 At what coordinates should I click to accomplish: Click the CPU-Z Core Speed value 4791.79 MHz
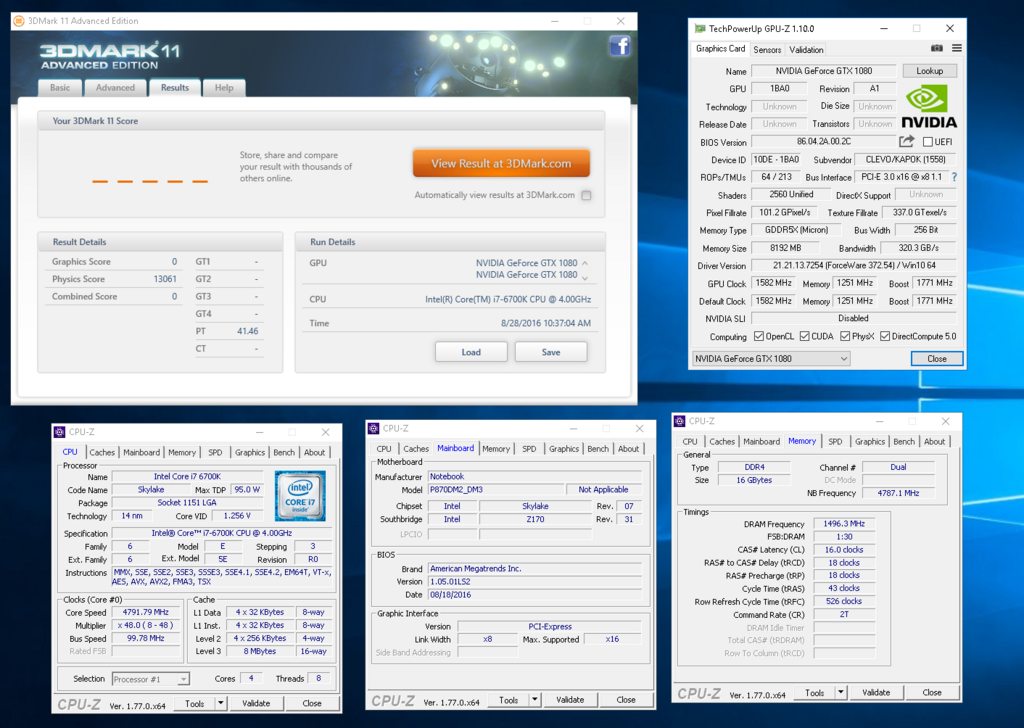point(146,612)
